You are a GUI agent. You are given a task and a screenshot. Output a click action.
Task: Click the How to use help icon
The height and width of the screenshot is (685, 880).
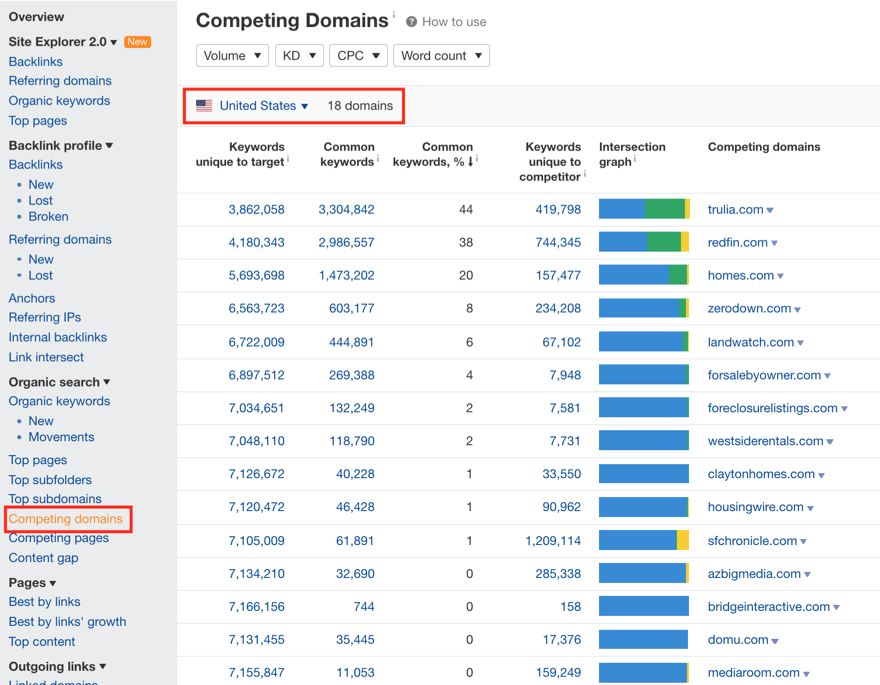click(411, 22)
